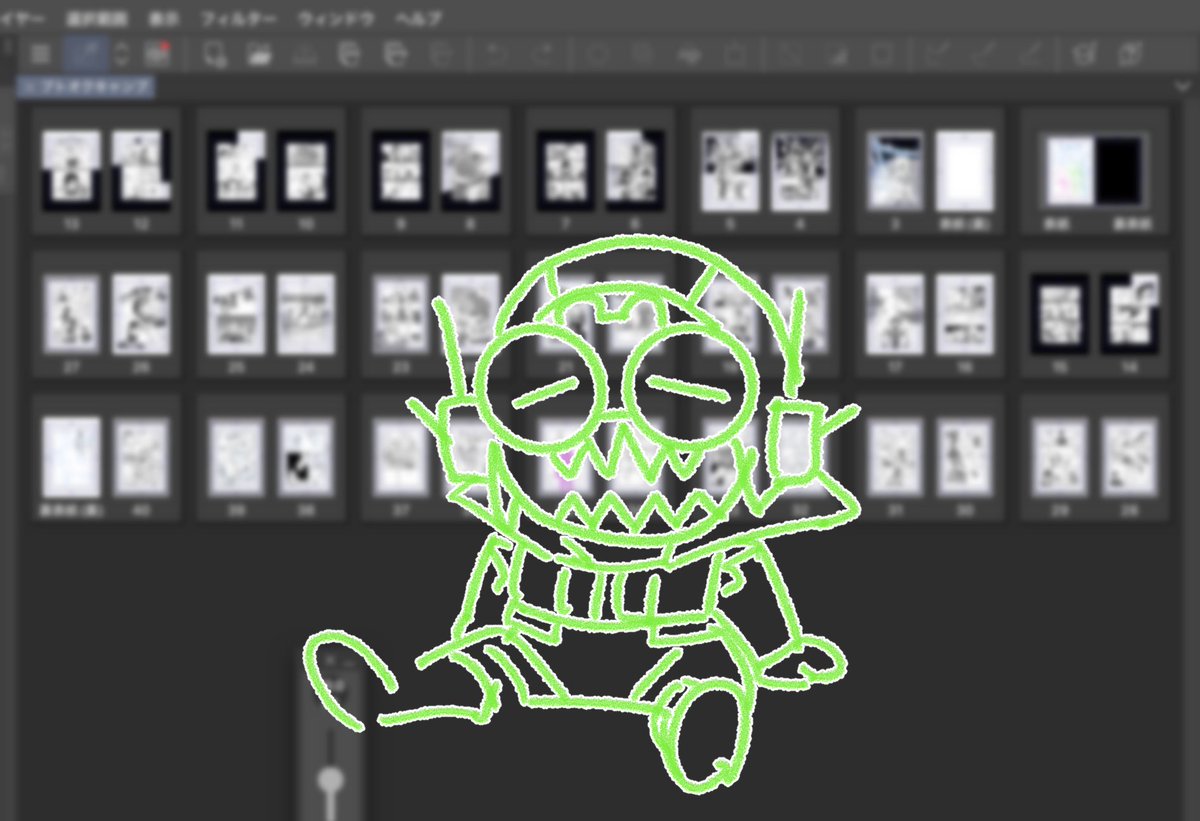Select the blank inside-front-cover page thumbnail

pos(965,172)
